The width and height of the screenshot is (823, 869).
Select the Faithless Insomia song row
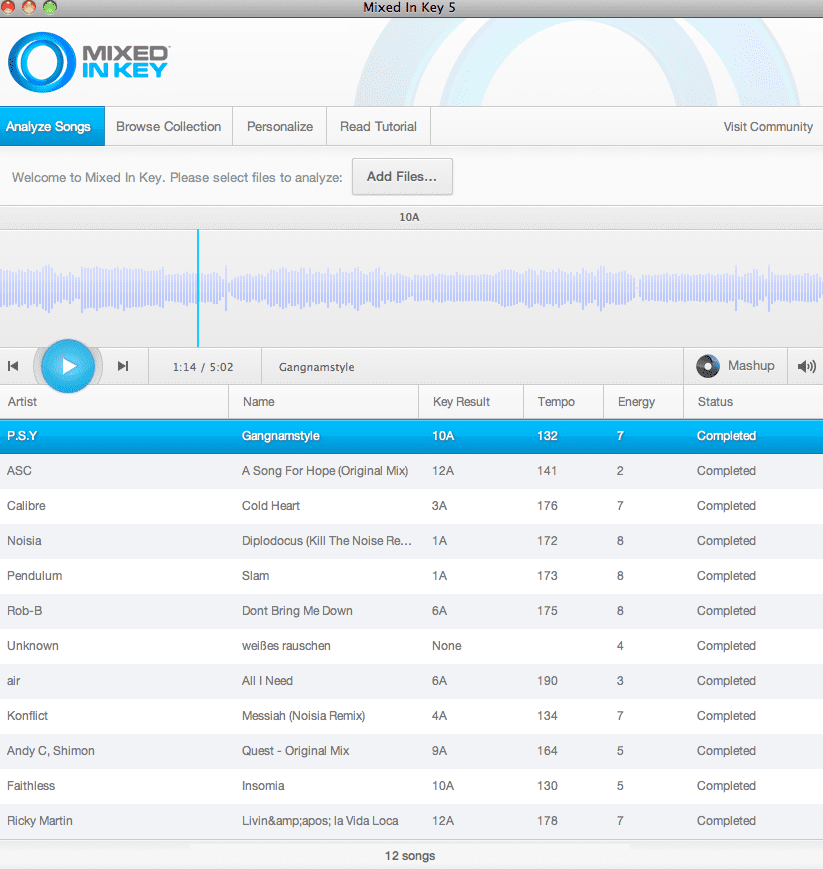pyautogui.click(x=411, y=786)
